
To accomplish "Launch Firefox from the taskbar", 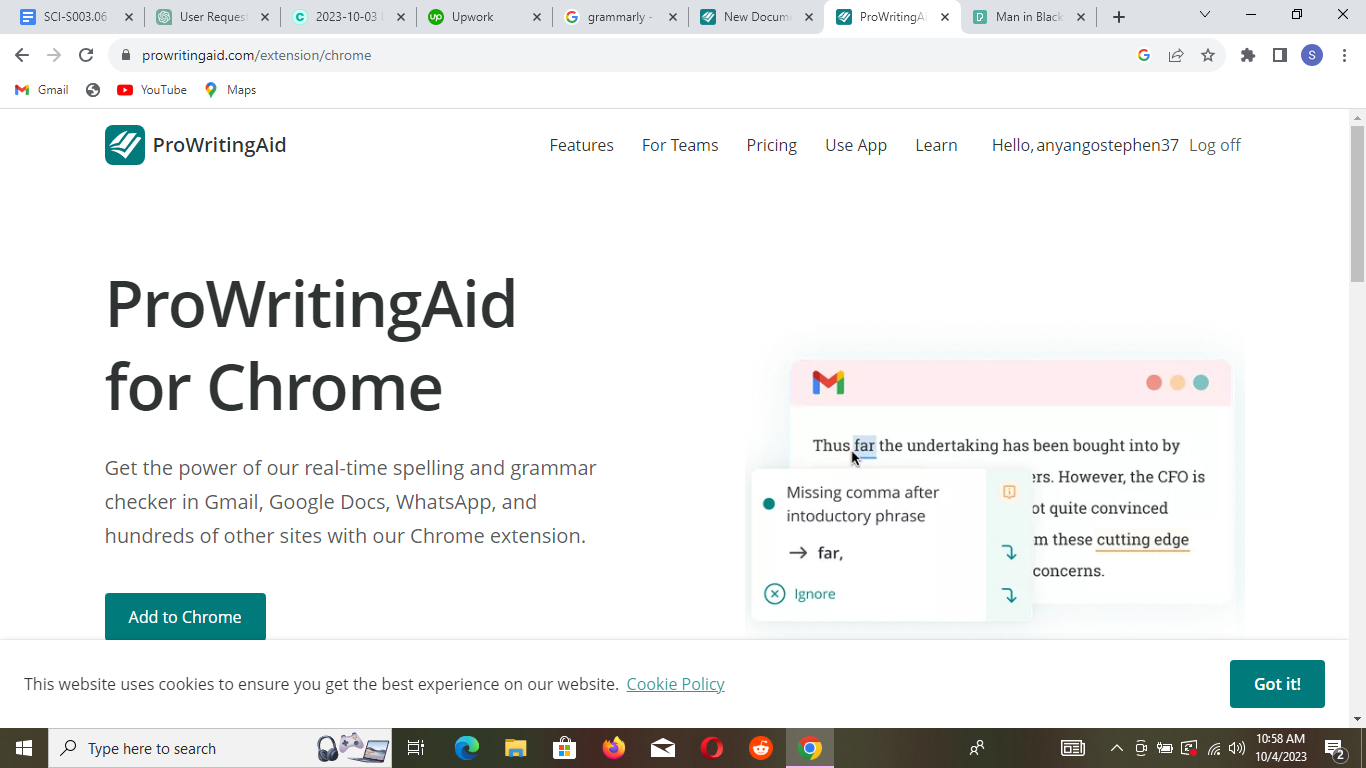I will [613, 747].
